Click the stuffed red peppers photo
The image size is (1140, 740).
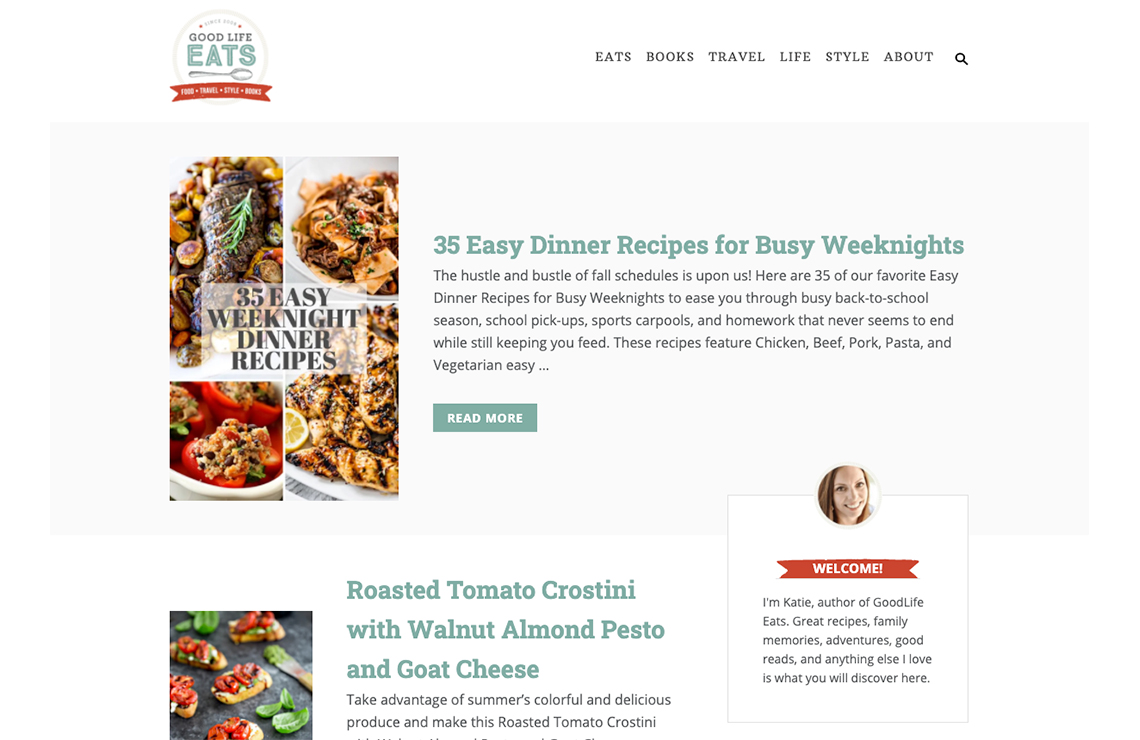pos(226,441)
